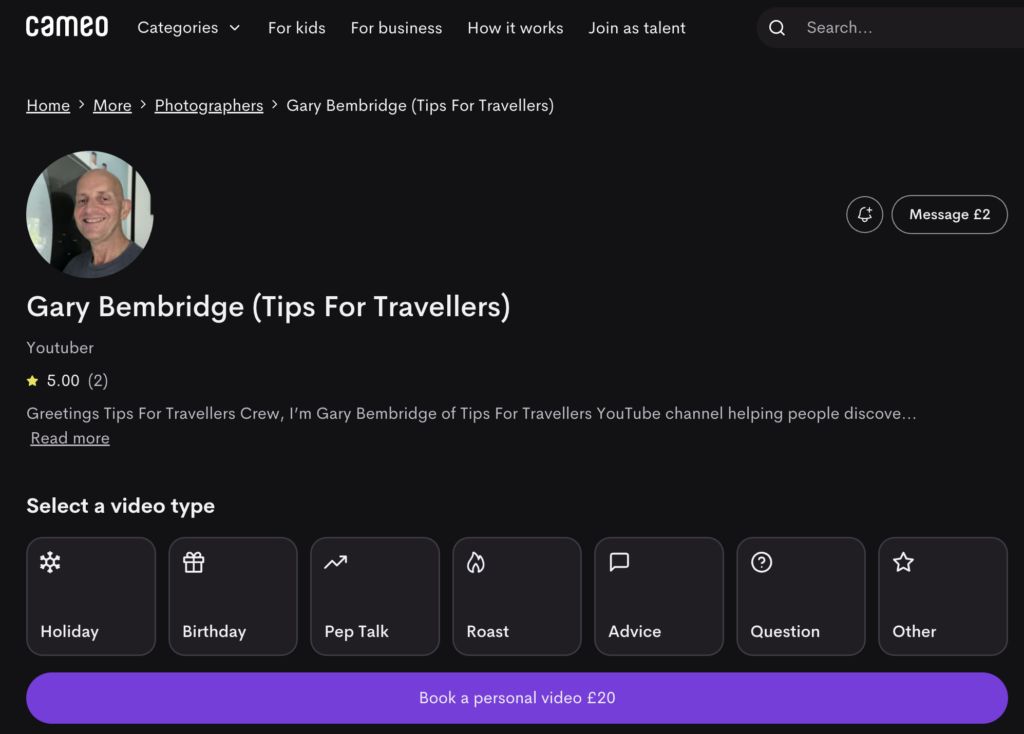
Task: Click the Message £2 button
Action: [x=950, y=214]
